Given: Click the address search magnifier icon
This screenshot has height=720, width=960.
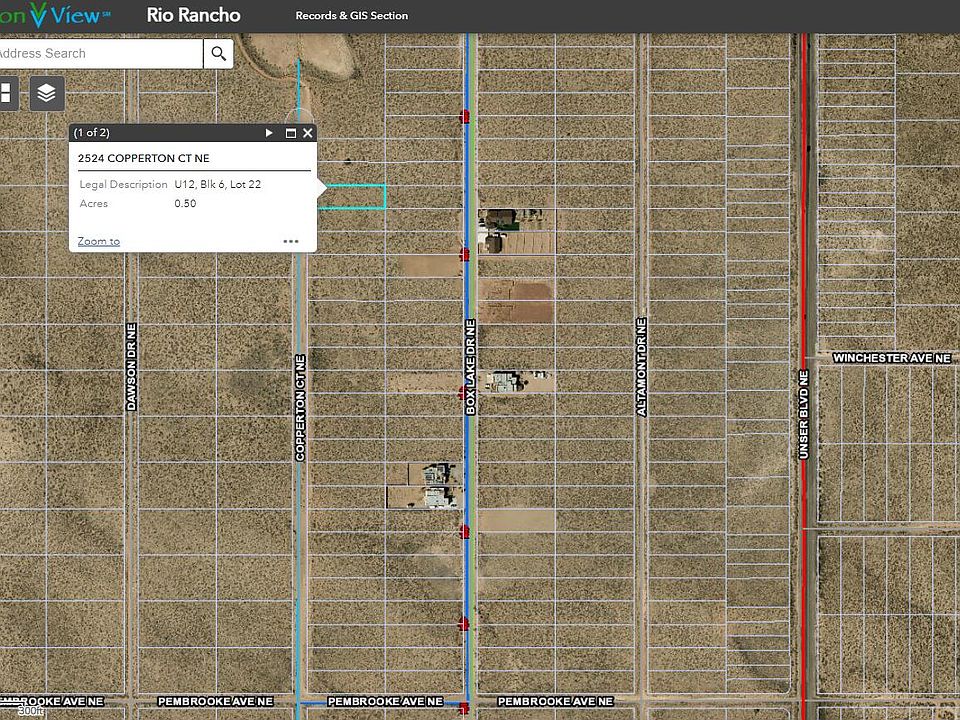Looking at the screenshot, I should [x=218, y=53].
